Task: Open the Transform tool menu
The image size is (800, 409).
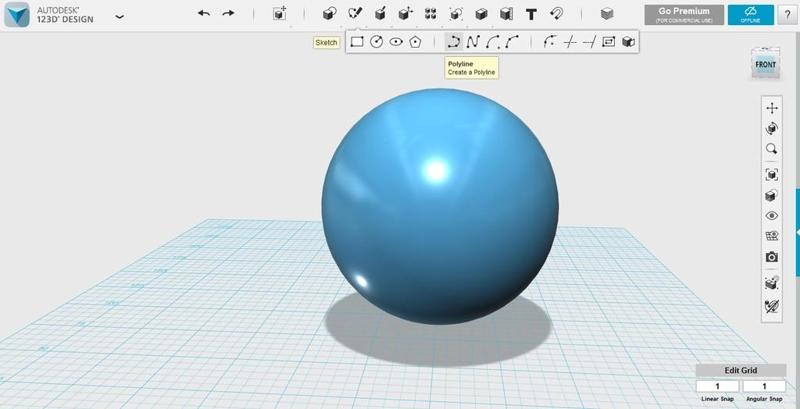Action: [280, 14]
